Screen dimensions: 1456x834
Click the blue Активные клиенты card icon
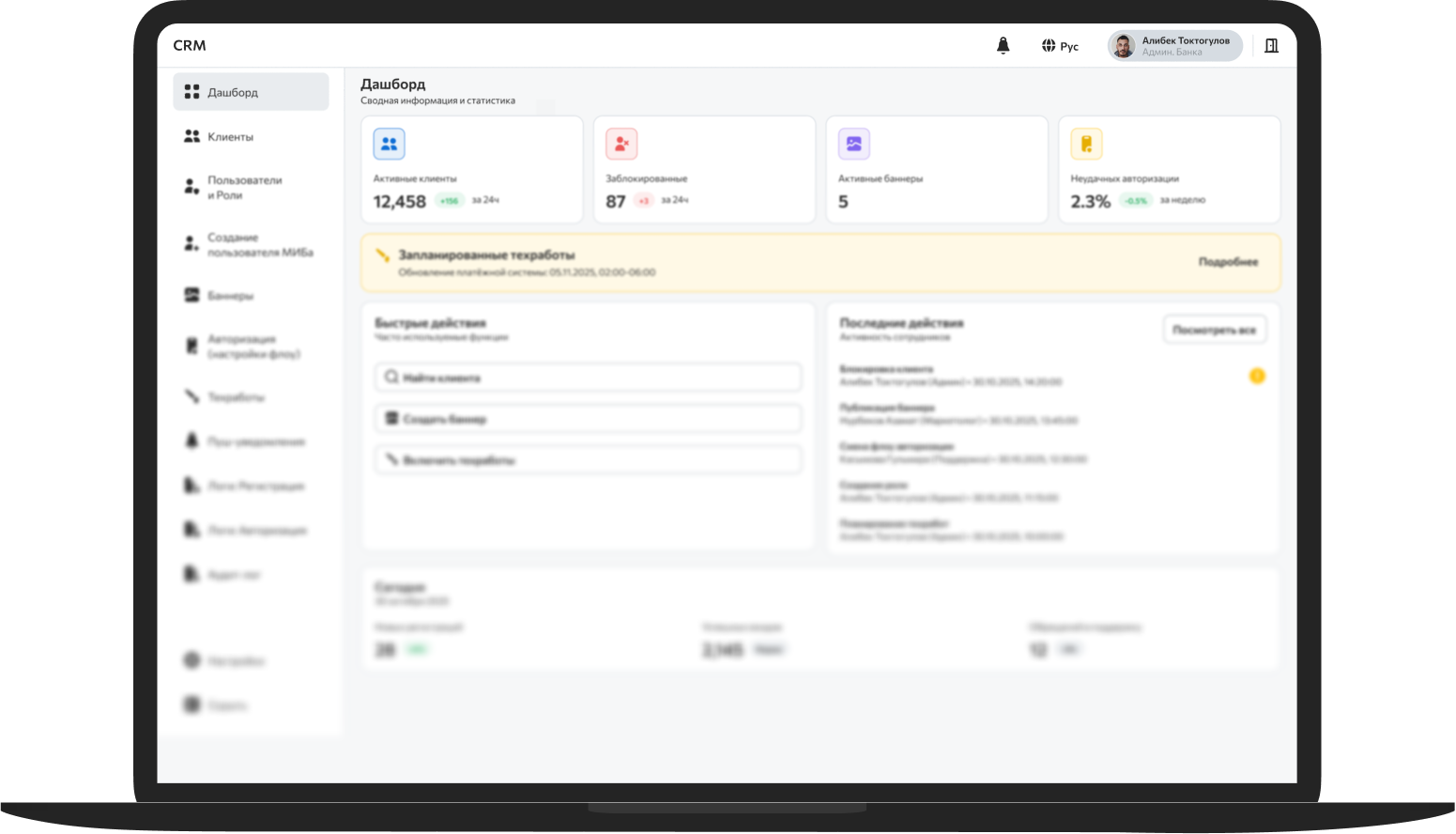tap(389, 143)
